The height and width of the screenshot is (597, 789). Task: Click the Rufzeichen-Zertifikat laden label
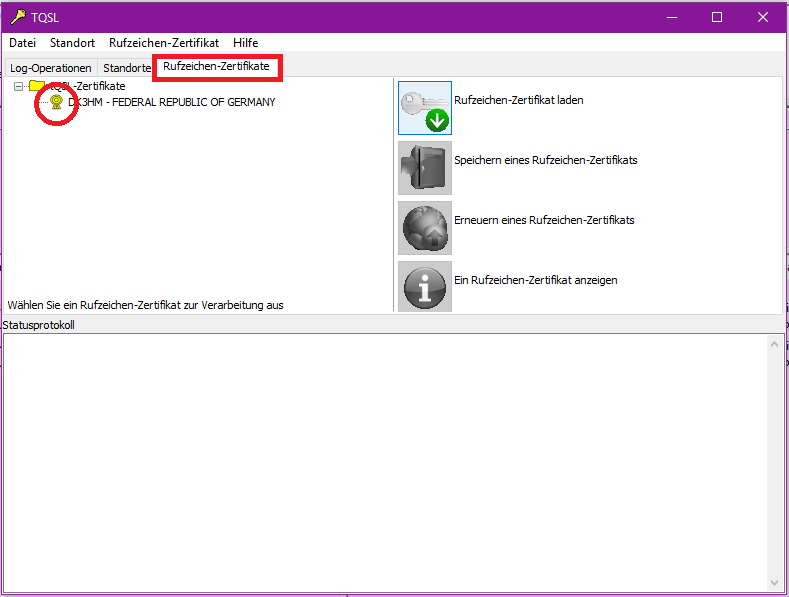pyautogui.click(x=519, y=100)
